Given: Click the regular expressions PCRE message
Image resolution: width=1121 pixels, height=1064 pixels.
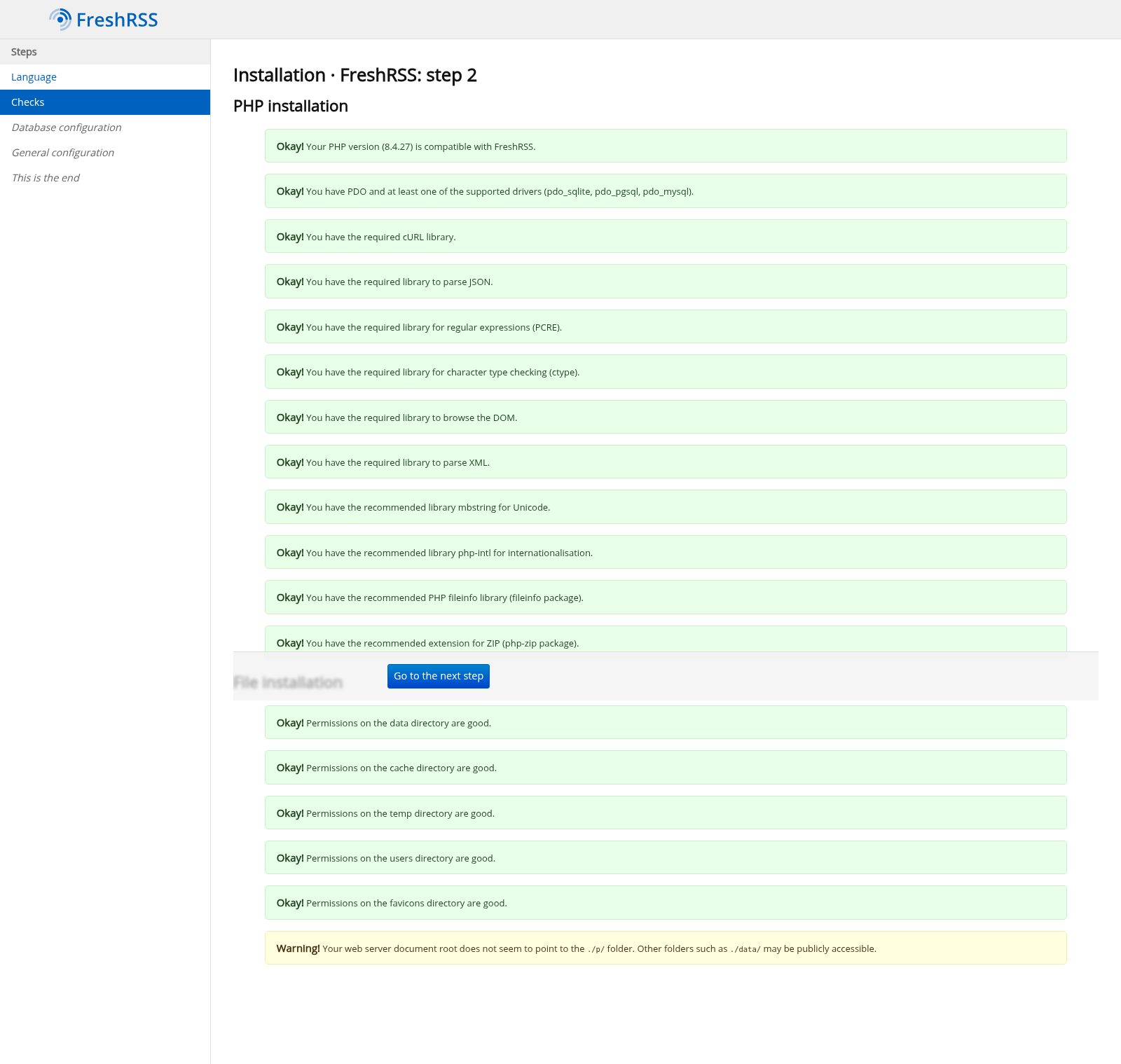Looking at the screenshot, I should (x=666, y=326).
